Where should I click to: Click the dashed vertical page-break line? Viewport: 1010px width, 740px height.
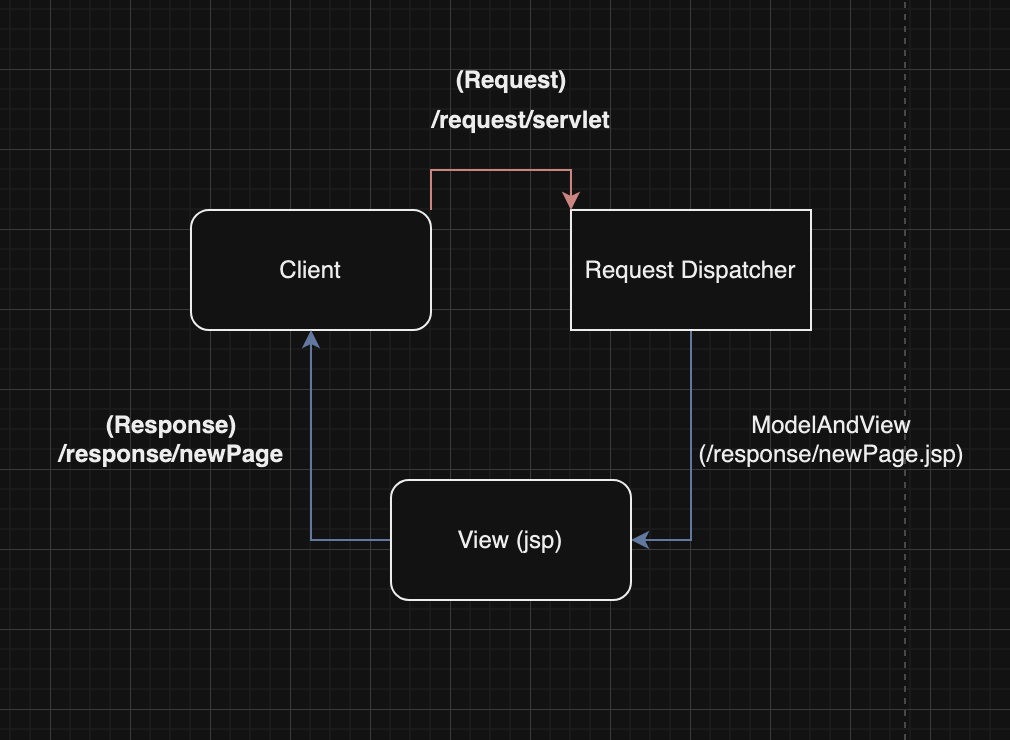tap(905, 370)
